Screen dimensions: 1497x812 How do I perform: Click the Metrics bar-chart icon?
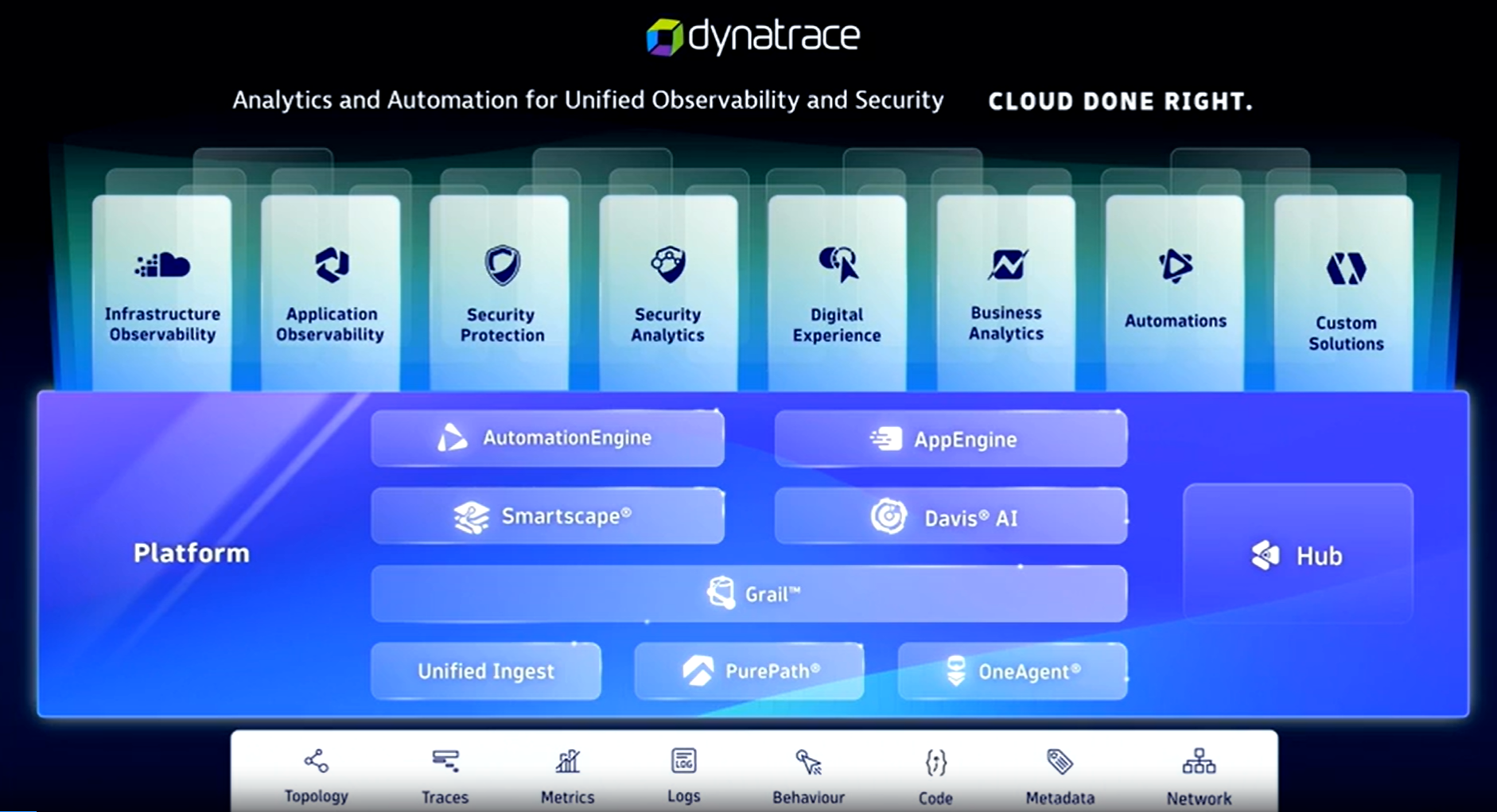[x=567, y=761]
